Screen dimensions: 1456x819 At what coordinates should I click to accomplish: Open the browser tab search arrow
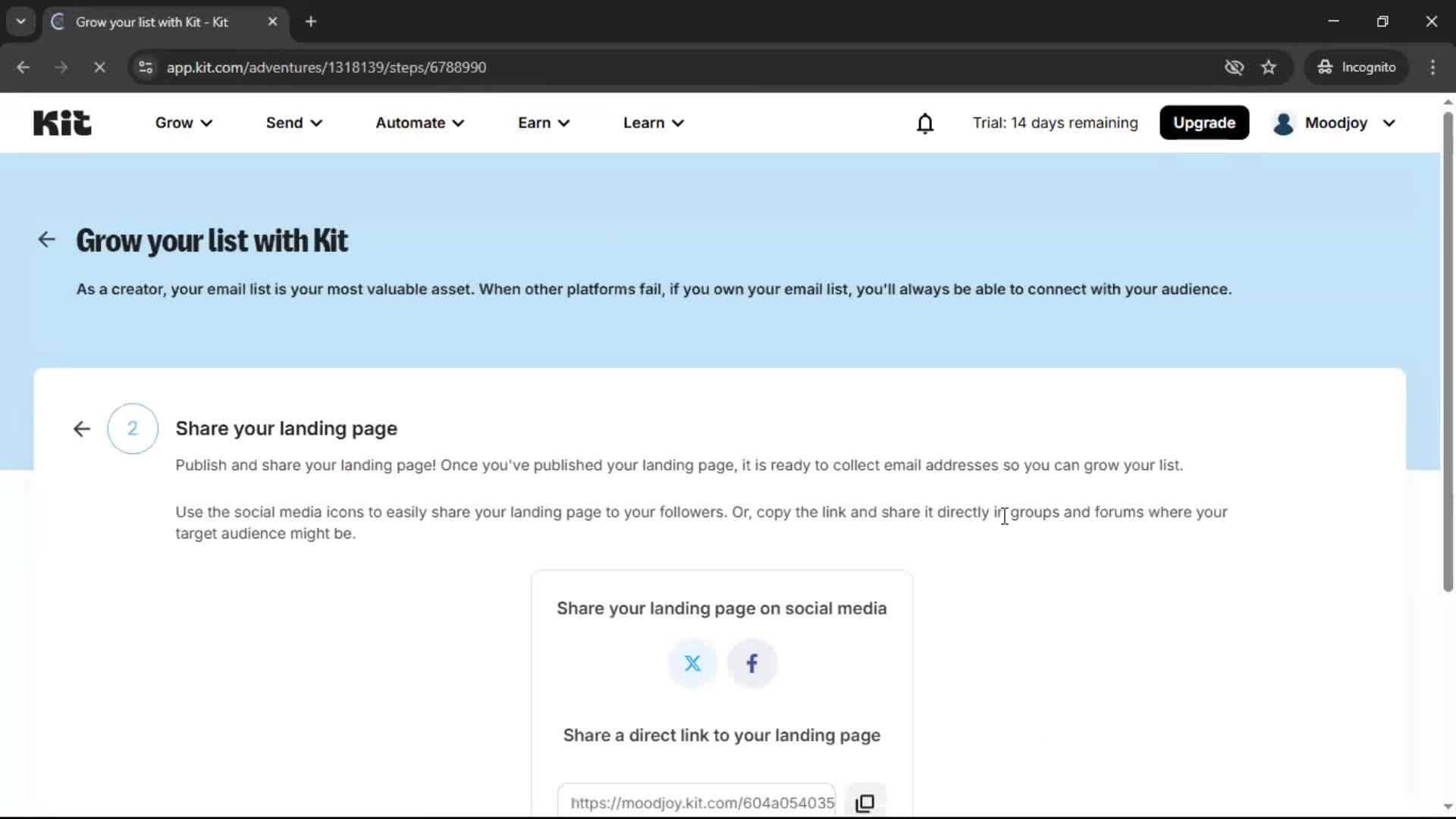[20, 21]
